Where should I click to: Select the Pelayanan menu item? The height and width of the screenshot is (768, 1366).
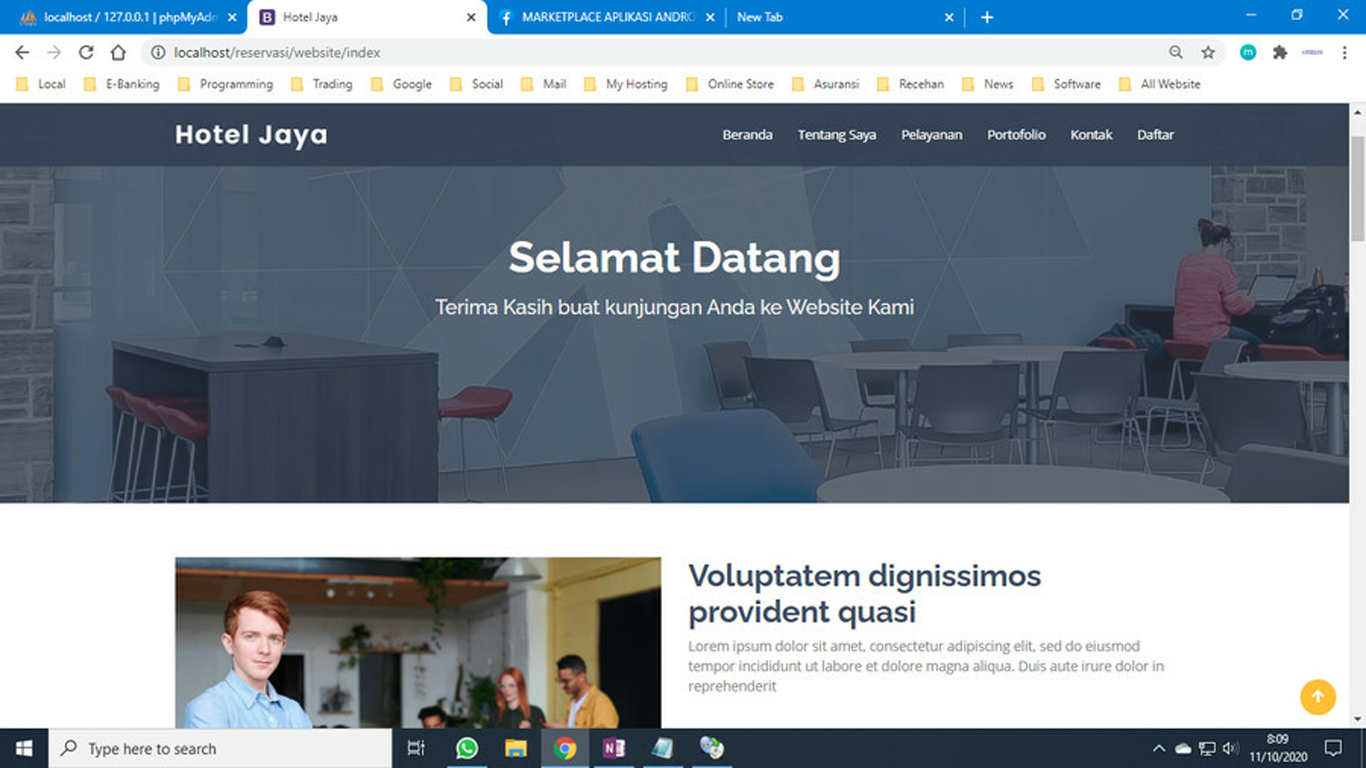click(x=931, y=135)
